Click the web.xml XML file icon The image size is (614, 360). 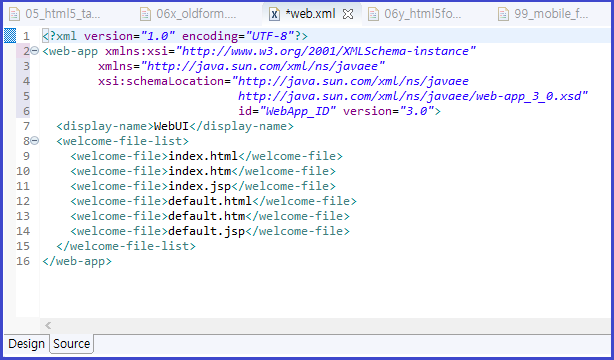pos(274,14)
